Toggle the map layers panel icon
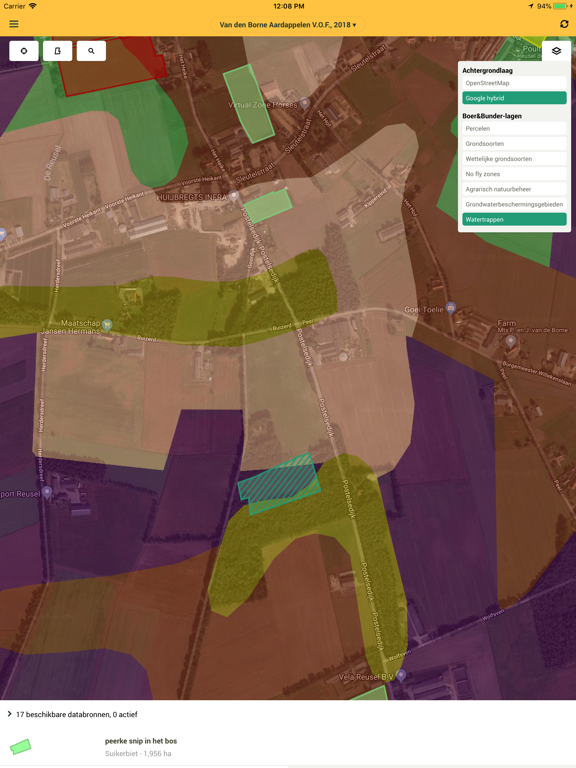The image size is (576, 768). (556, 51)
